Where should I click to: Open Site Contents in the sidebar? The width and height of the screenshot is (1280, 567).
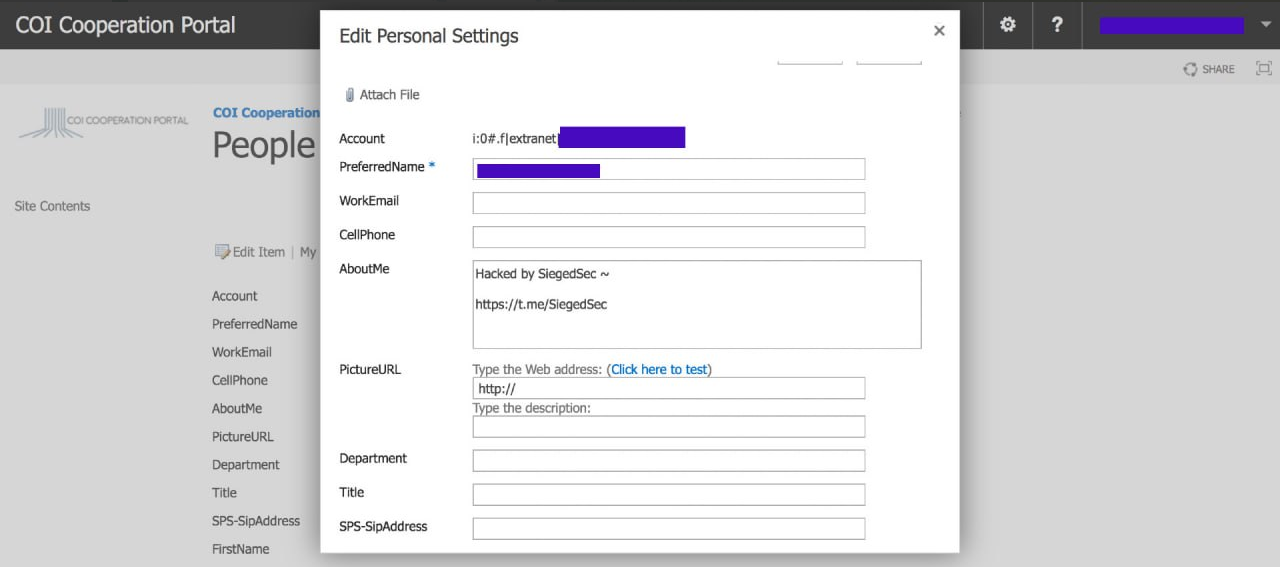tap(52, 206)
